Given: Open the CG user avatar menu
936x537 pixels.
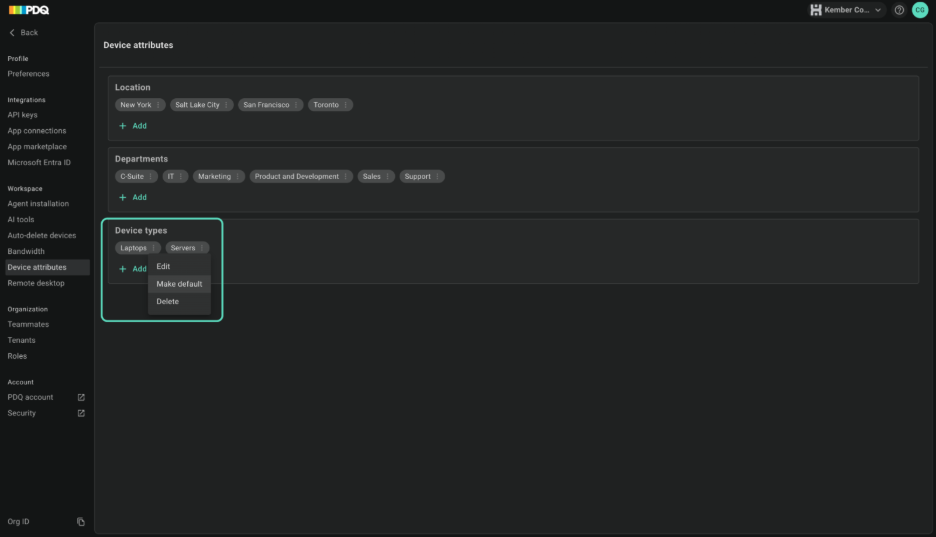Looking at the screenshot, I should 920,10.
